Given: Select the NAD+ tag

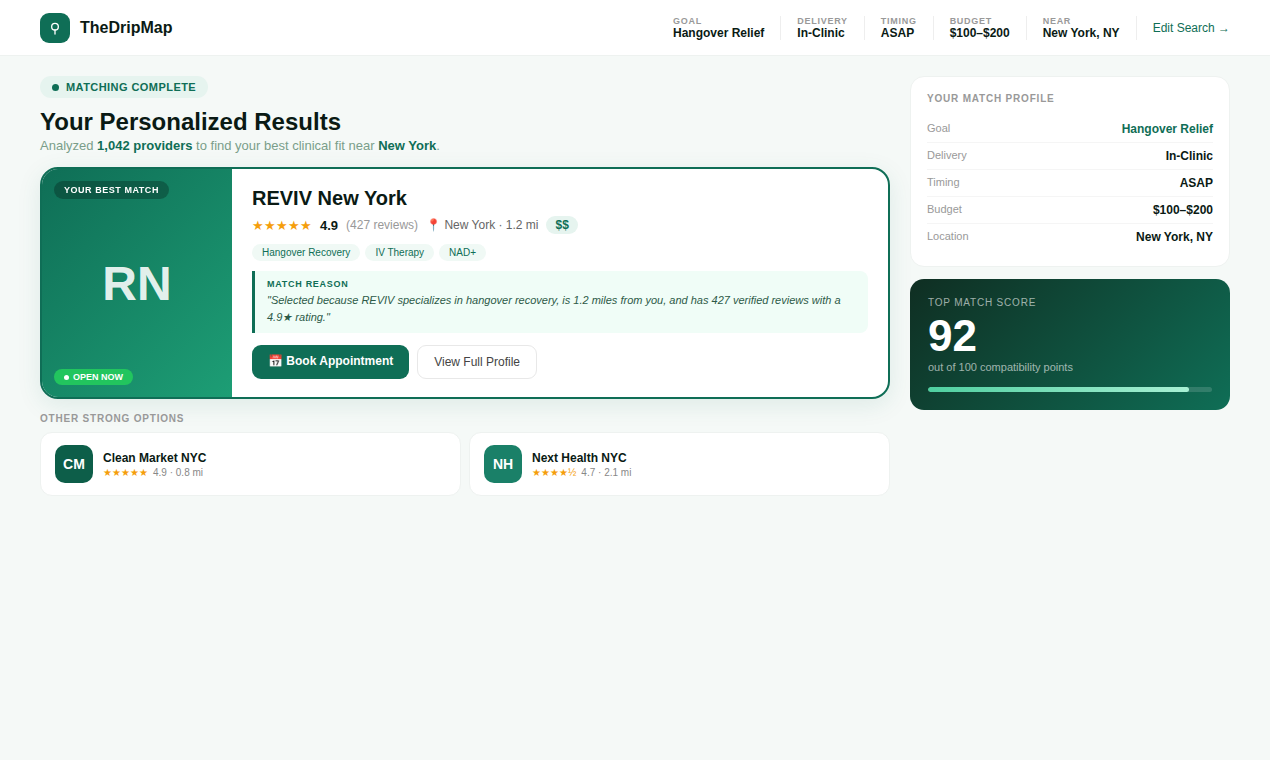Looking at the screenshot, I should click(x=462, y=252).
